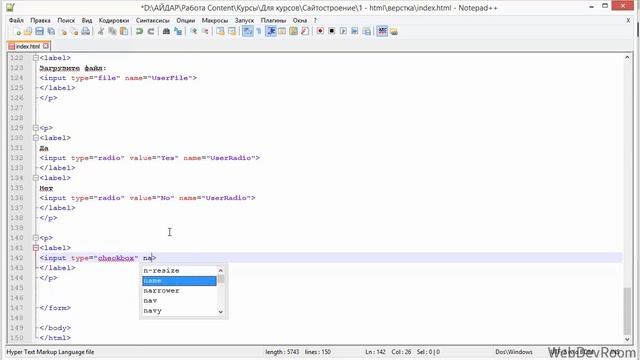This screenshot has width=640, height=360.
Task: Open the Вид menu
Action: pyautogui.click(x=87, y=20)
